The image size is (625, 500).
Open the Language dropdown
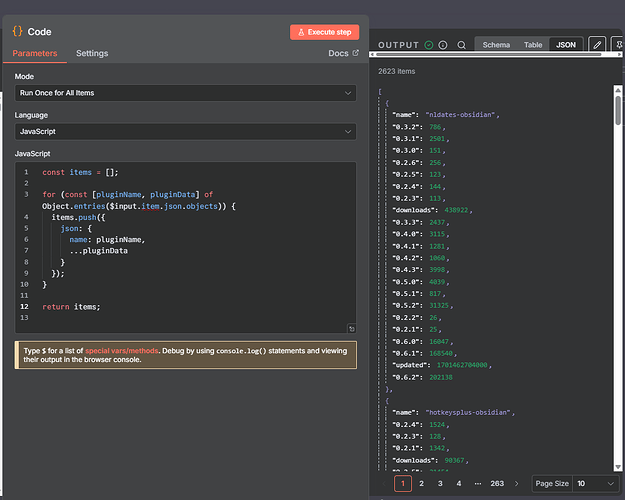185,131
